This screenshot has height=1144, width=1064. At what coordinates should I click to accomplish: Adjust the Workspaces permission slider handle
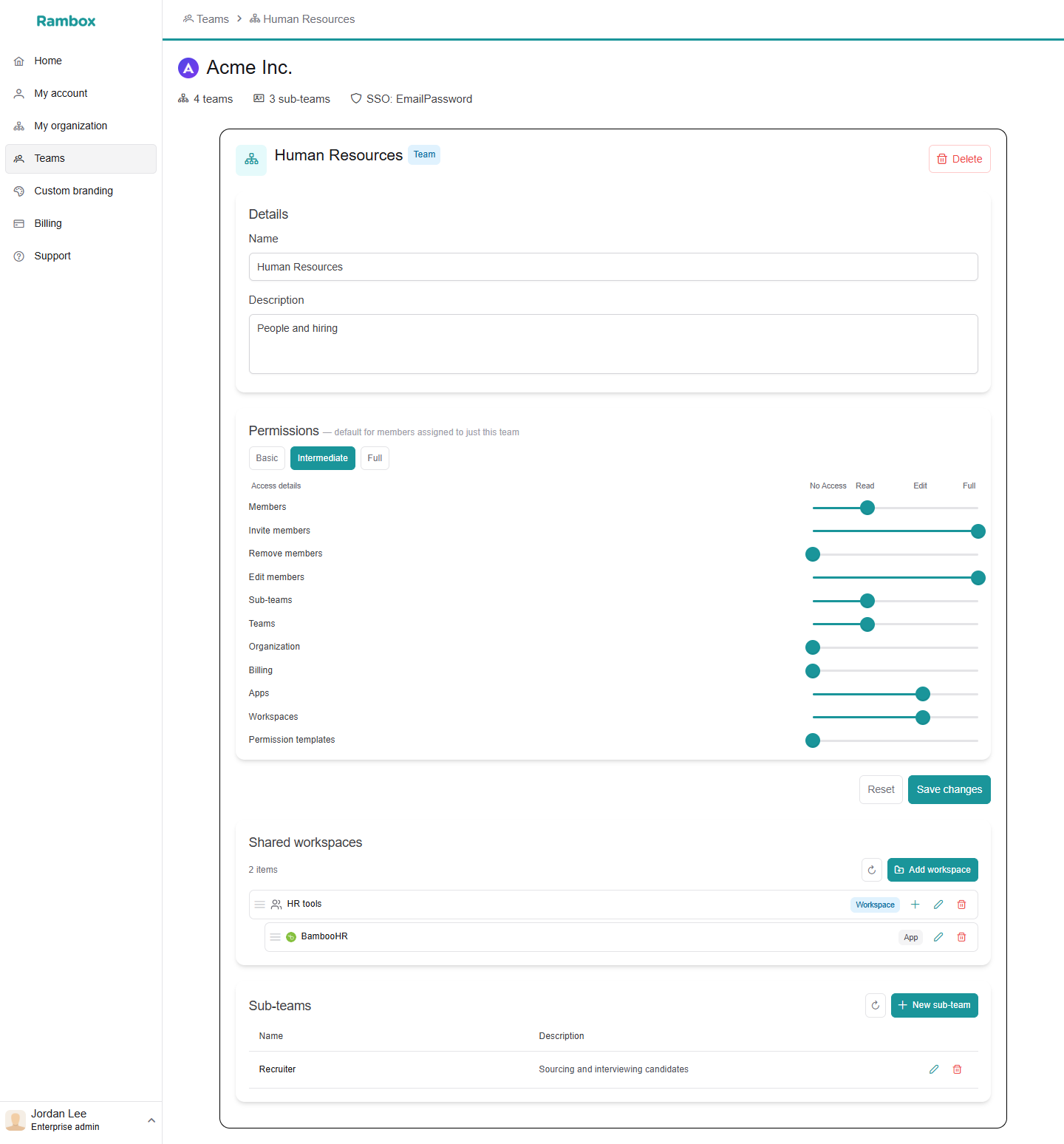tap(923, 718)
